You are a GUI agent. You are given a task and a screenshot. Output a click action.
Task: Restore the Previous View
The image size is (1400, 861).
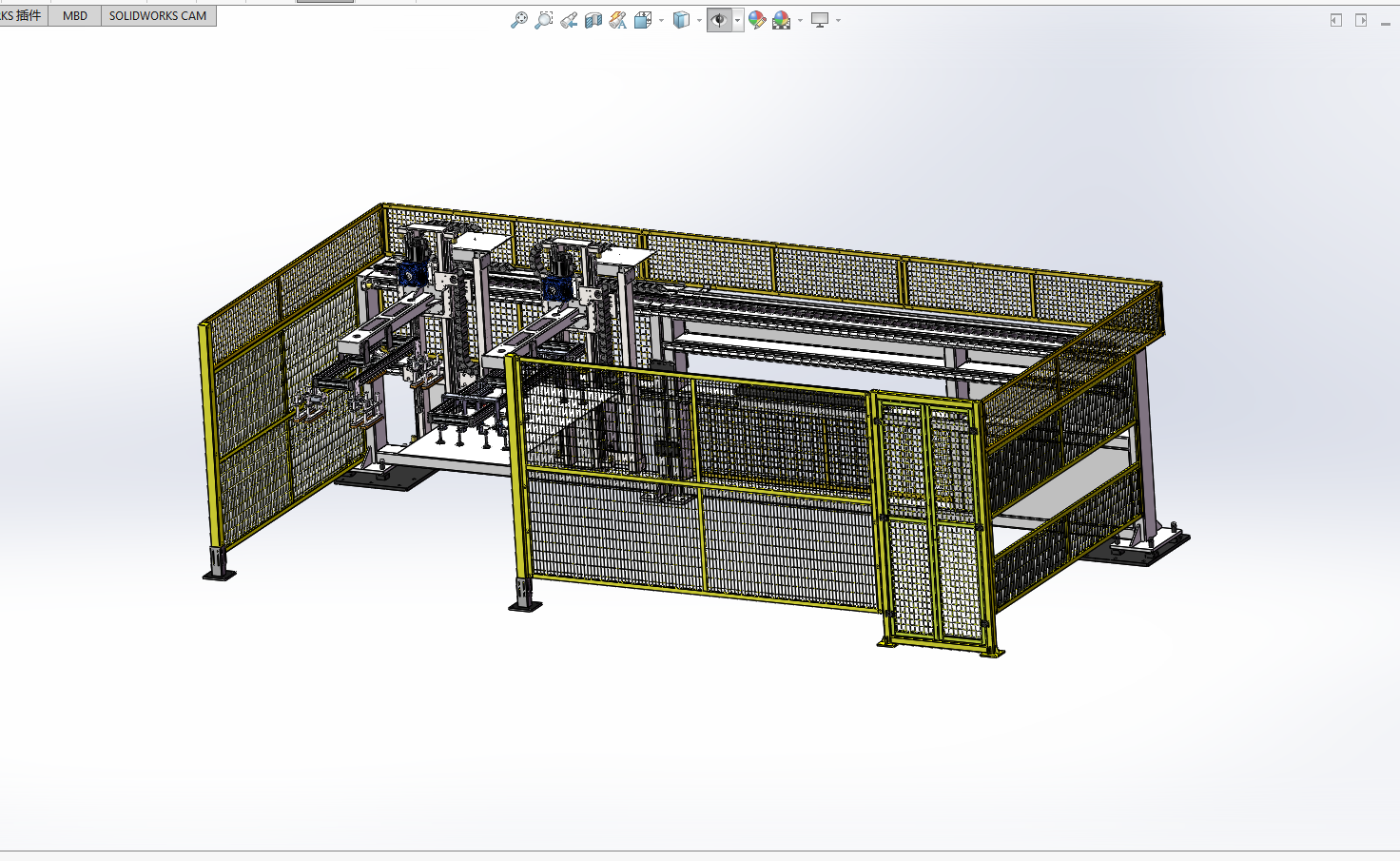569,20
